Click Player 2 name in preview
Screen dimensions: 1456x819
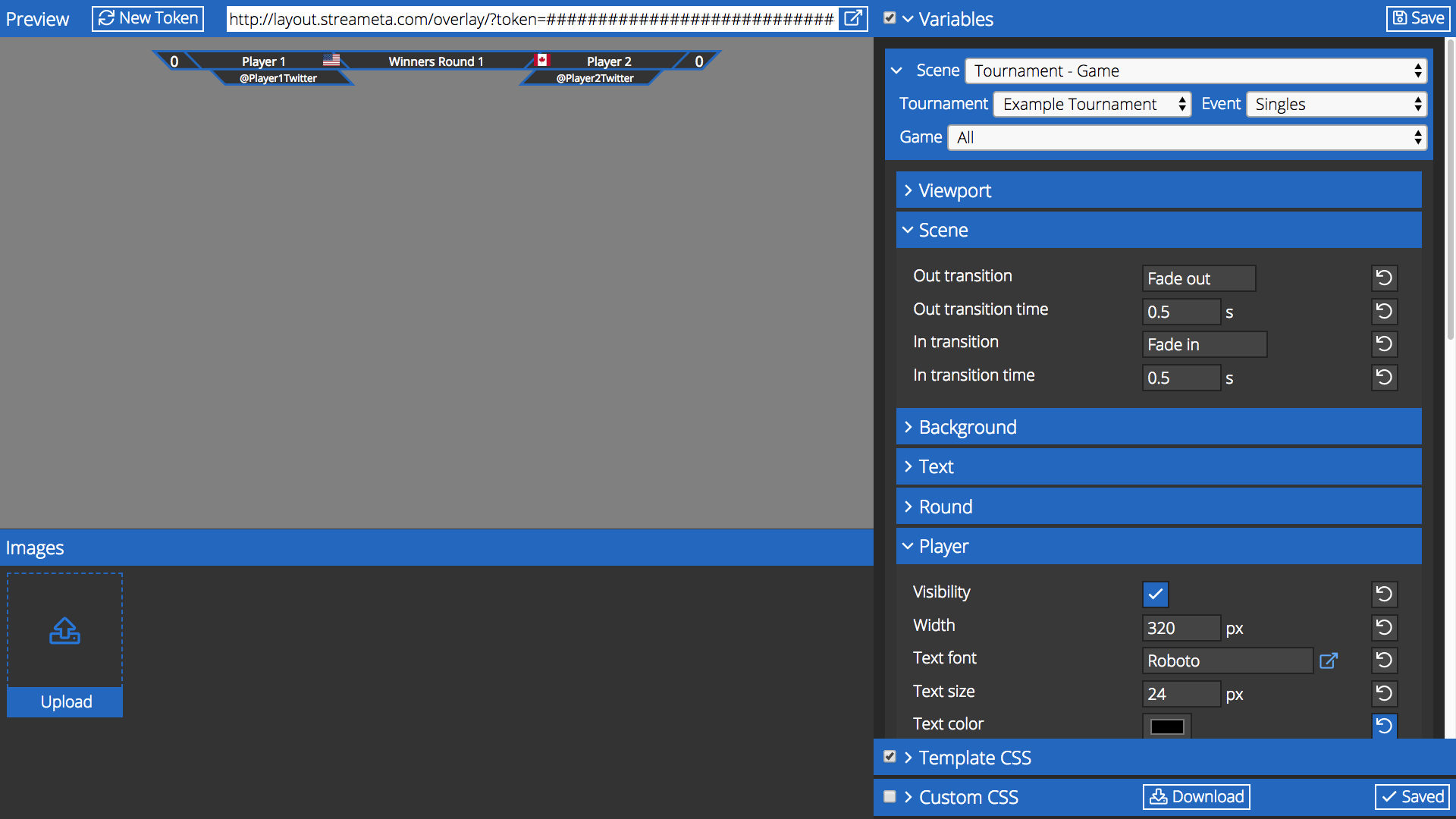tap(609, 61)
